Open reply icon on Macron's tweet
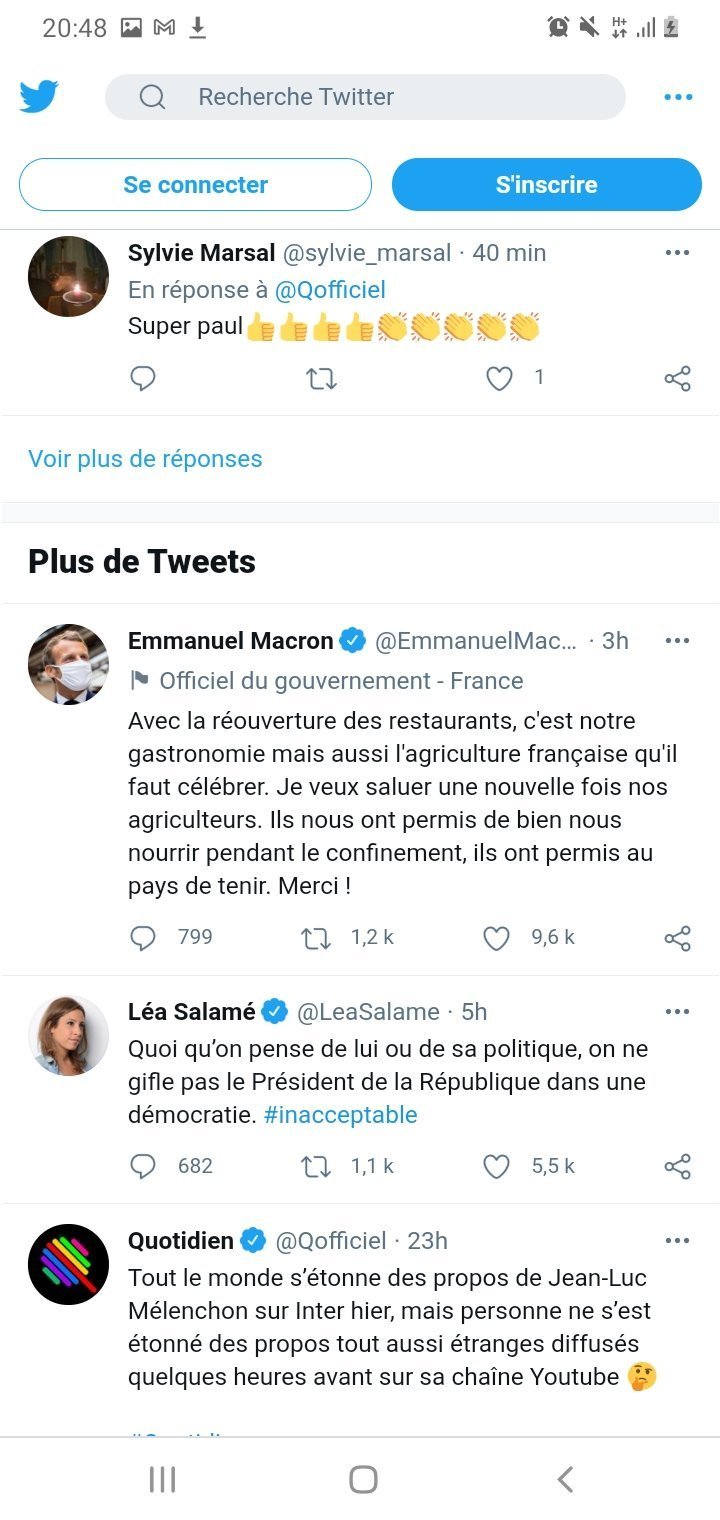Screen dimensions: 720x1520 143,938
